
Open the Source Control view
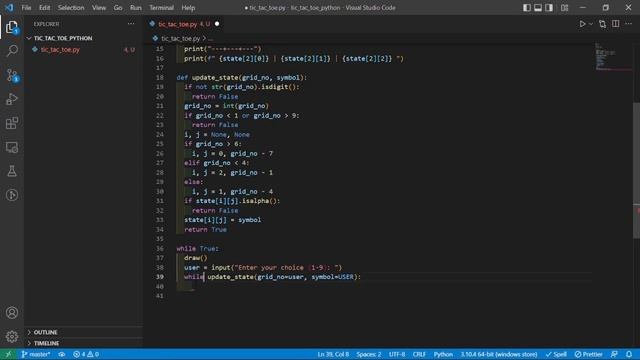point(12,76)
